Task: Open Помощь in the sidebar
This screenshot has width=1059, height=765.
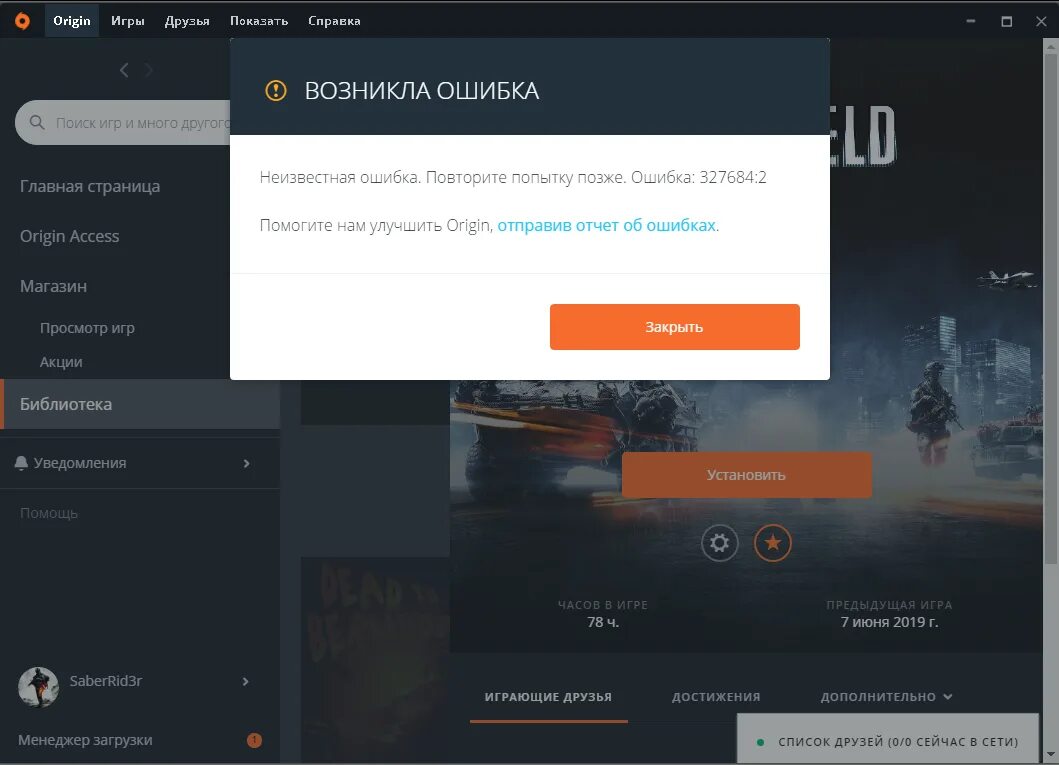Action: click(49, 513)
